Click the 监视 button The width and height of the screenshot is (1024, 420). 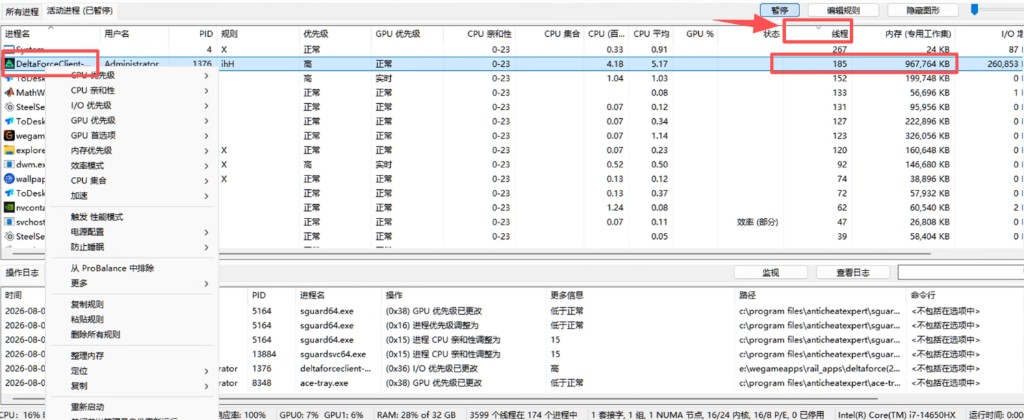coord(771,272)
